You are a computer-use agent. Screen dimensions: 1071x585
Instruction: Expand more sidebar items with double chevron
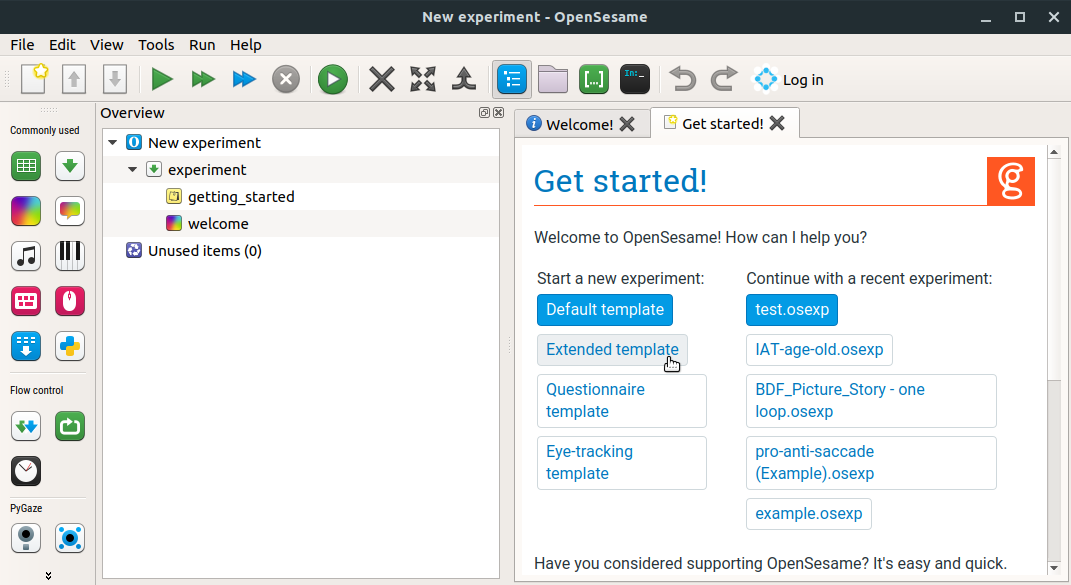[48, 576]
